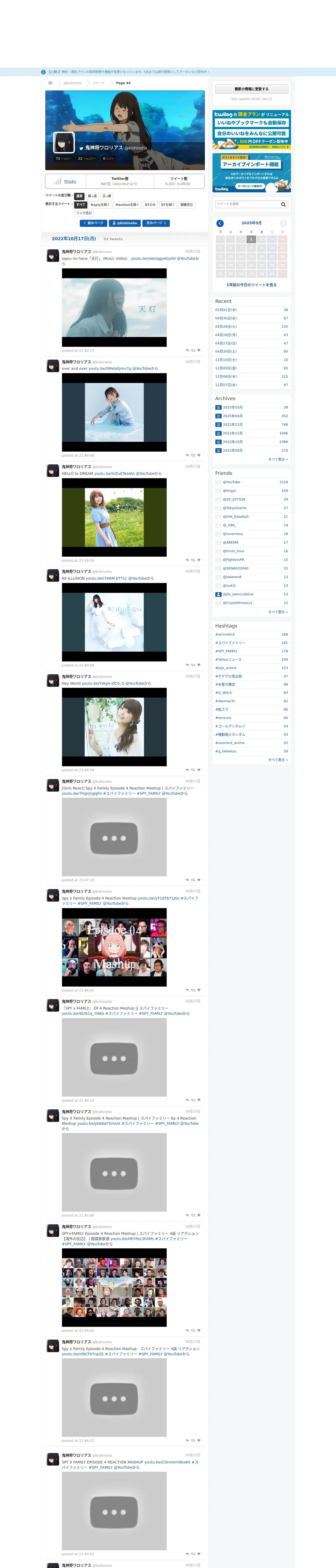Open the 2022年10月 archive list icon
336x1568 pixels.
click(x=218, y=442)
